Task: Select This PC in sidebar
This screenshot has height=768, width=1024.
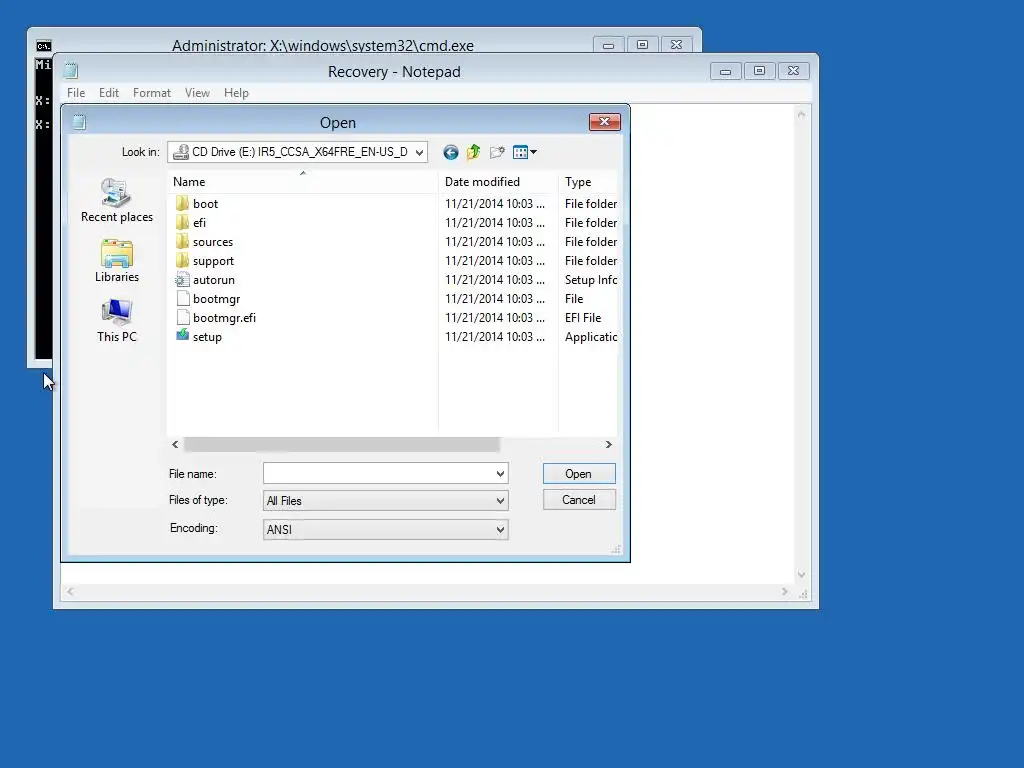Action: click(x=117, y=321)
